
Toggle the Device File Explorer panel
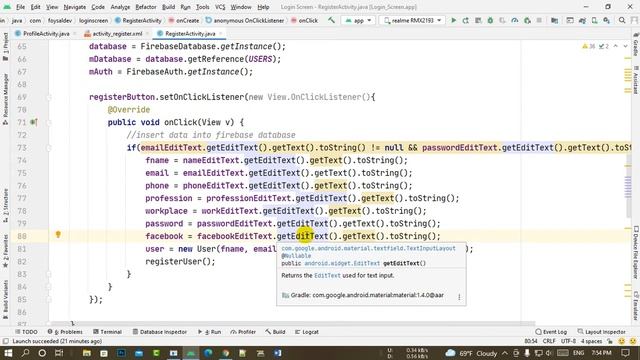tap(636, 252)
